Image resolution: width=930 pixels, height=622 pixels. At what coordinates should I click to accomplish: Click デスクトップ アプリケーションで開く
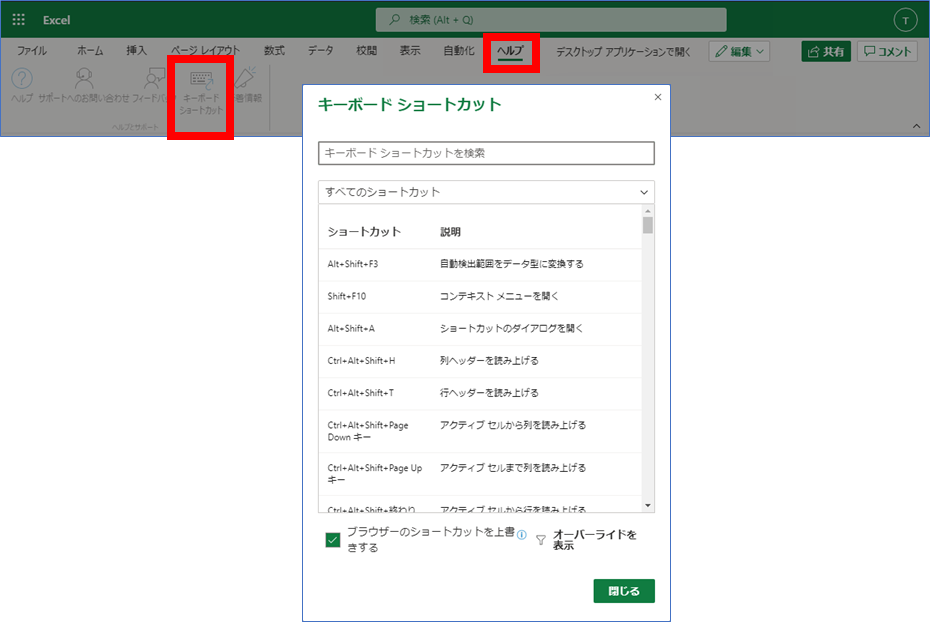(x=623, y=52)
